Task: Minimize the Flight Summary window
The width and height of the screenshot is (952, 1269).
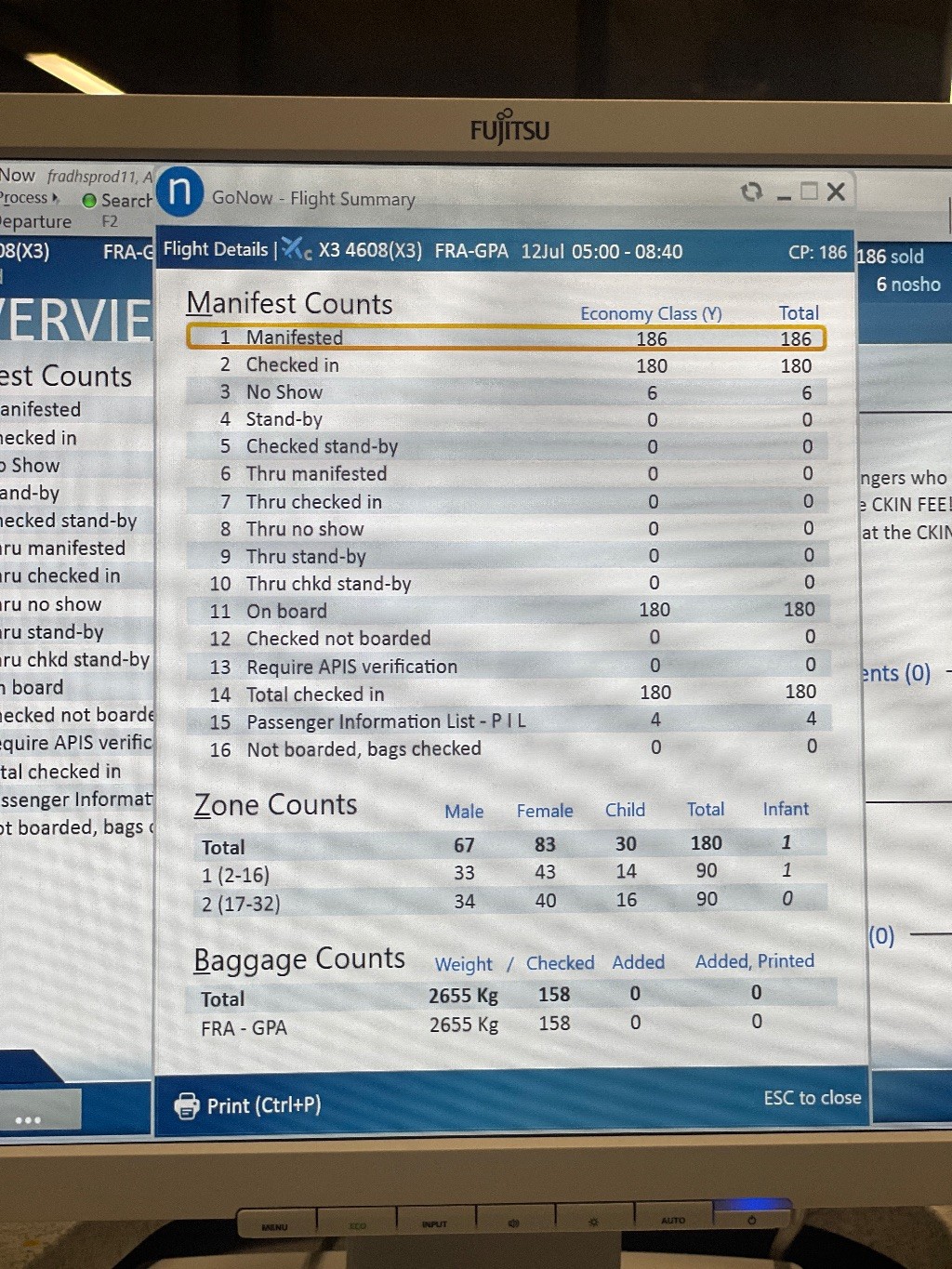Action: coord(784,195)
